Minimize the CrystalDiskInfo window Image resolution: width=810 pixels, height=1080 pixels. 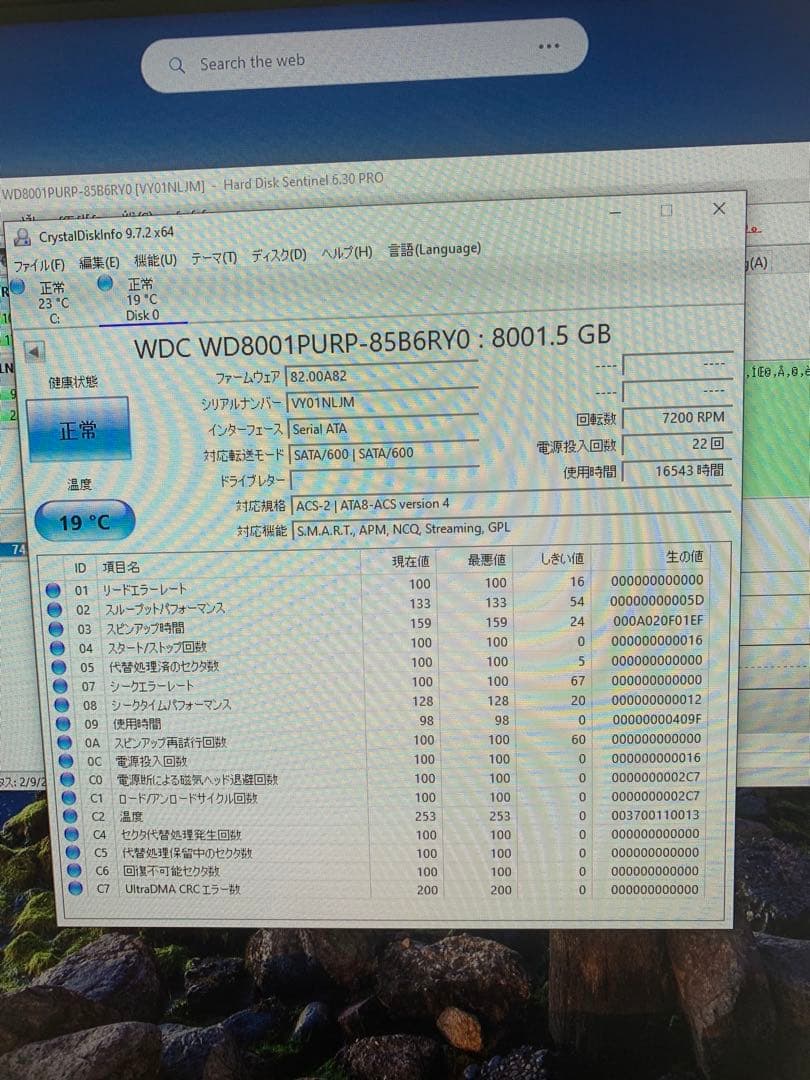point(615,212)
